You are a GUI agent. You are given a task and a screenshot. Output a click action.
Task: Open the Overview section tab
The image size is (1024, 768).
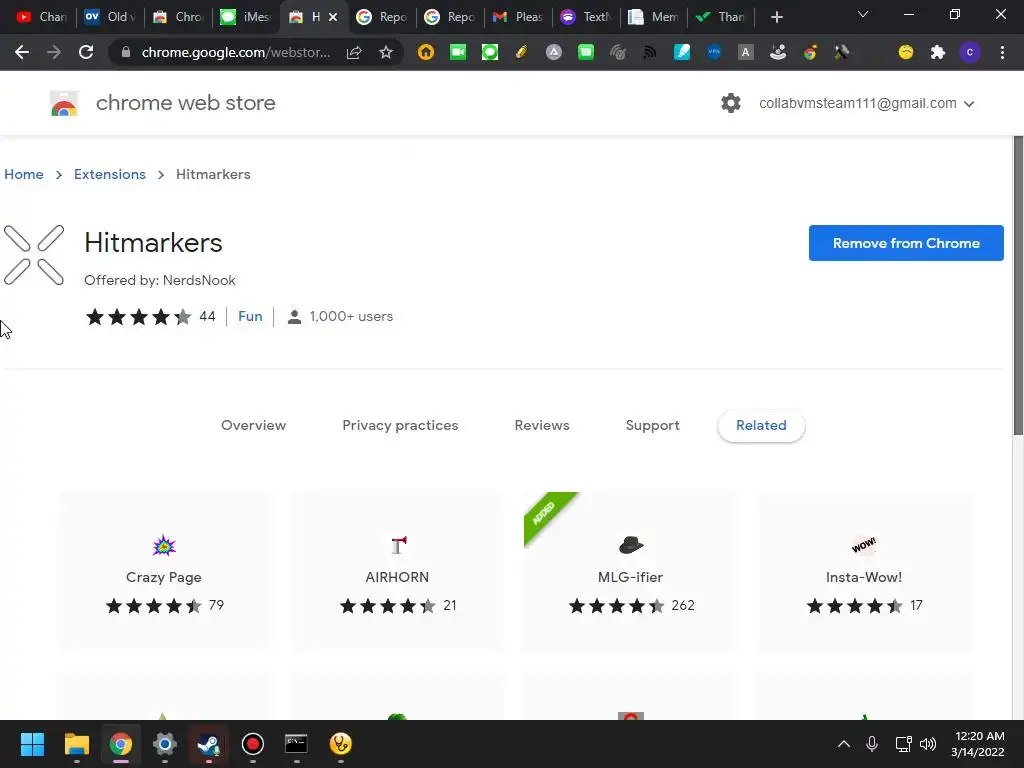tap(253, 425)
